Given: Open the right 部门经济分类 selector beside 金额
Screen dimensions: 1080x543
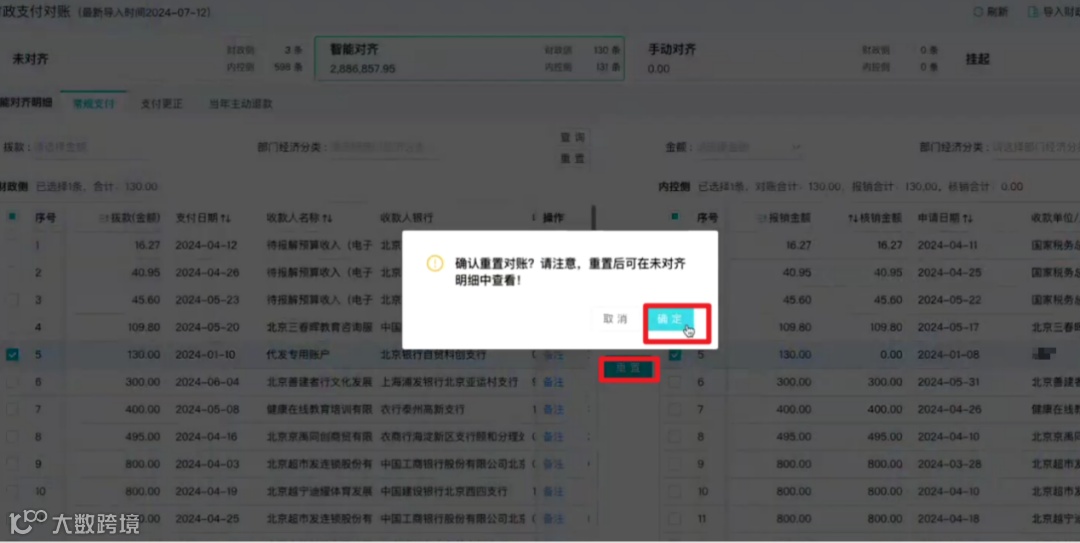Looking at the screenshot, I should (x=1036, y=147).
